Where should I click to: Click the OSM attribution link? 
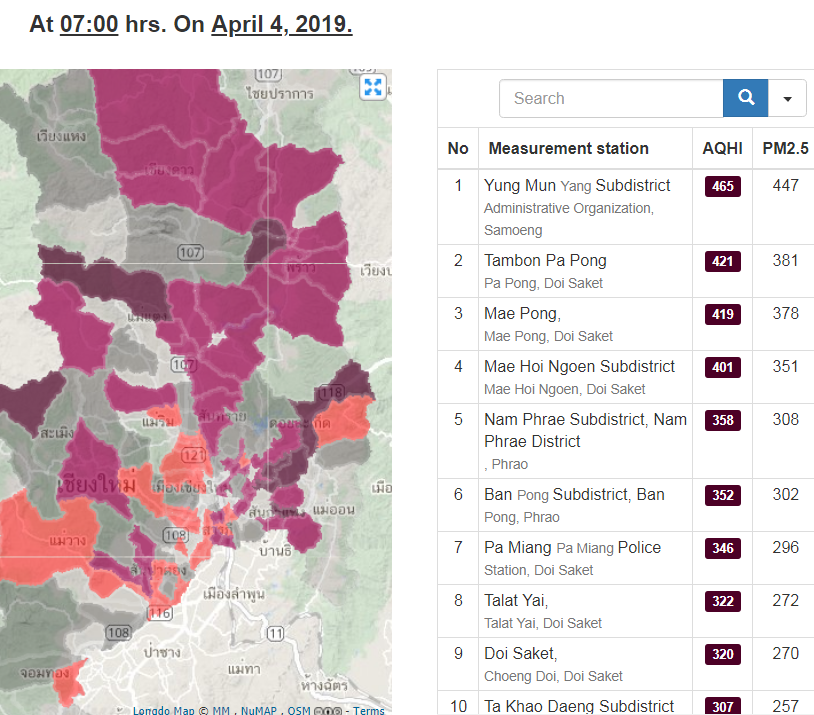pyautogui.click(x=298, y=711)
